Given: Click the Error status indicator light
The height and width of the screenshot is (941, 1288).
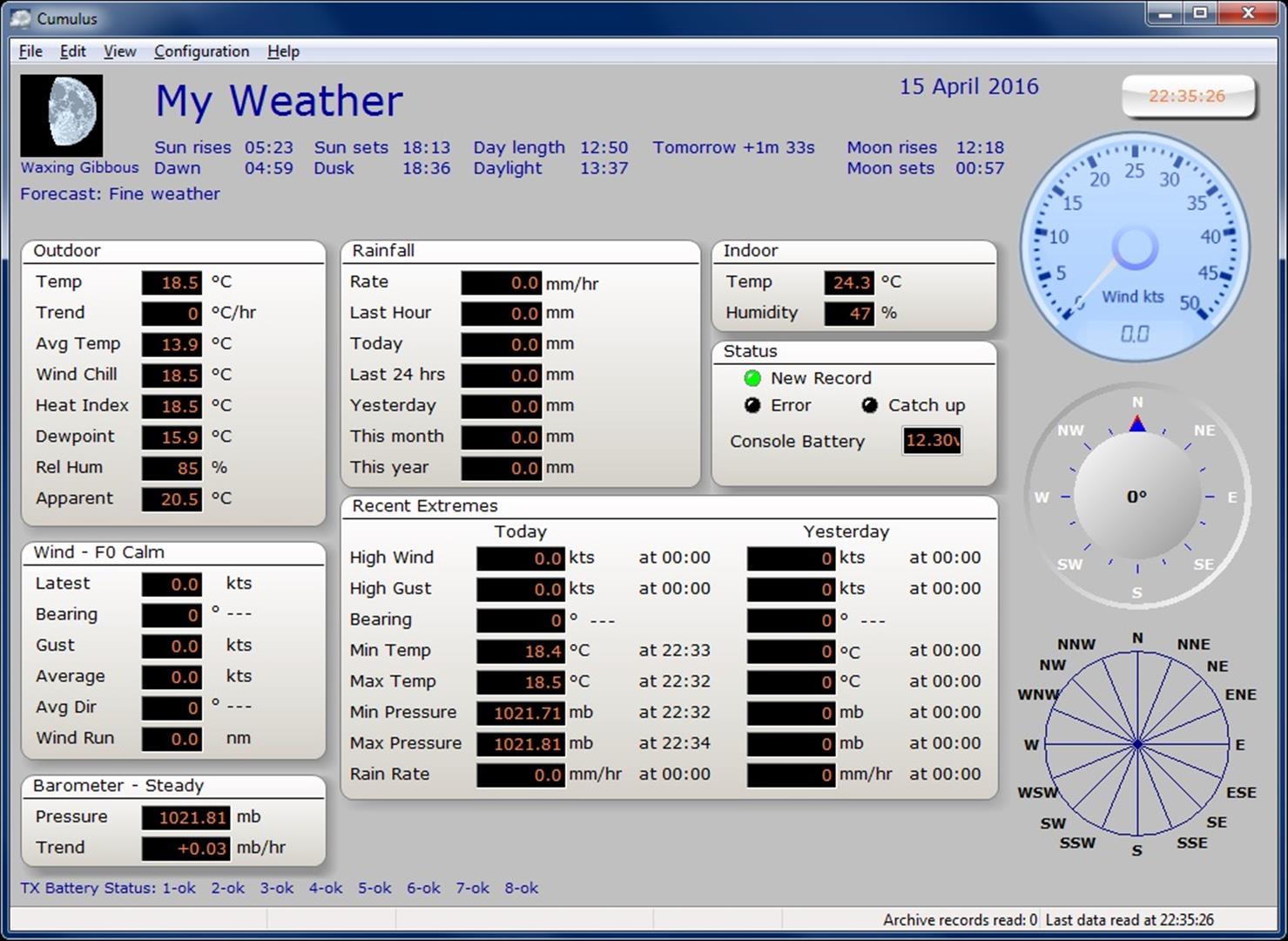Looking at the screenshot, I should tap(752, 405).
